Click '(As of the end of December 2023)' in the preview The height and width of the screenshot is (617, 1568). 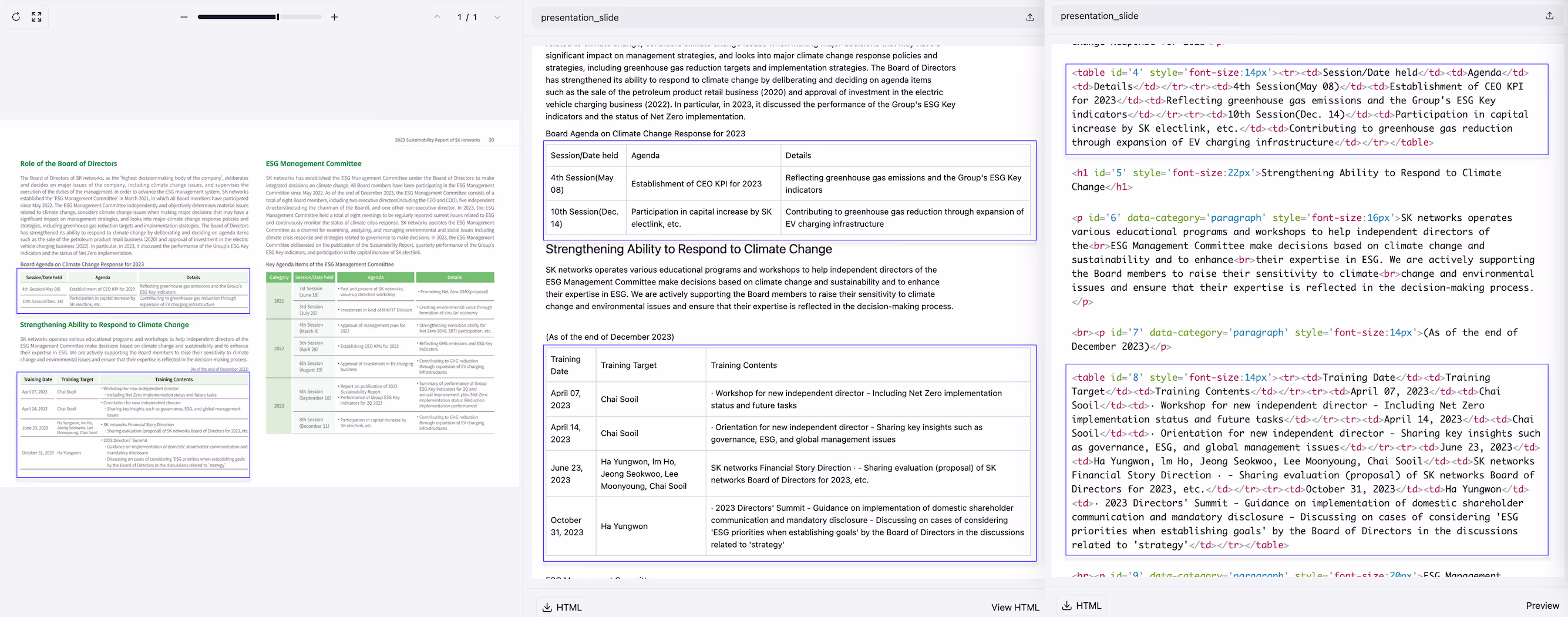click(610, 337)
